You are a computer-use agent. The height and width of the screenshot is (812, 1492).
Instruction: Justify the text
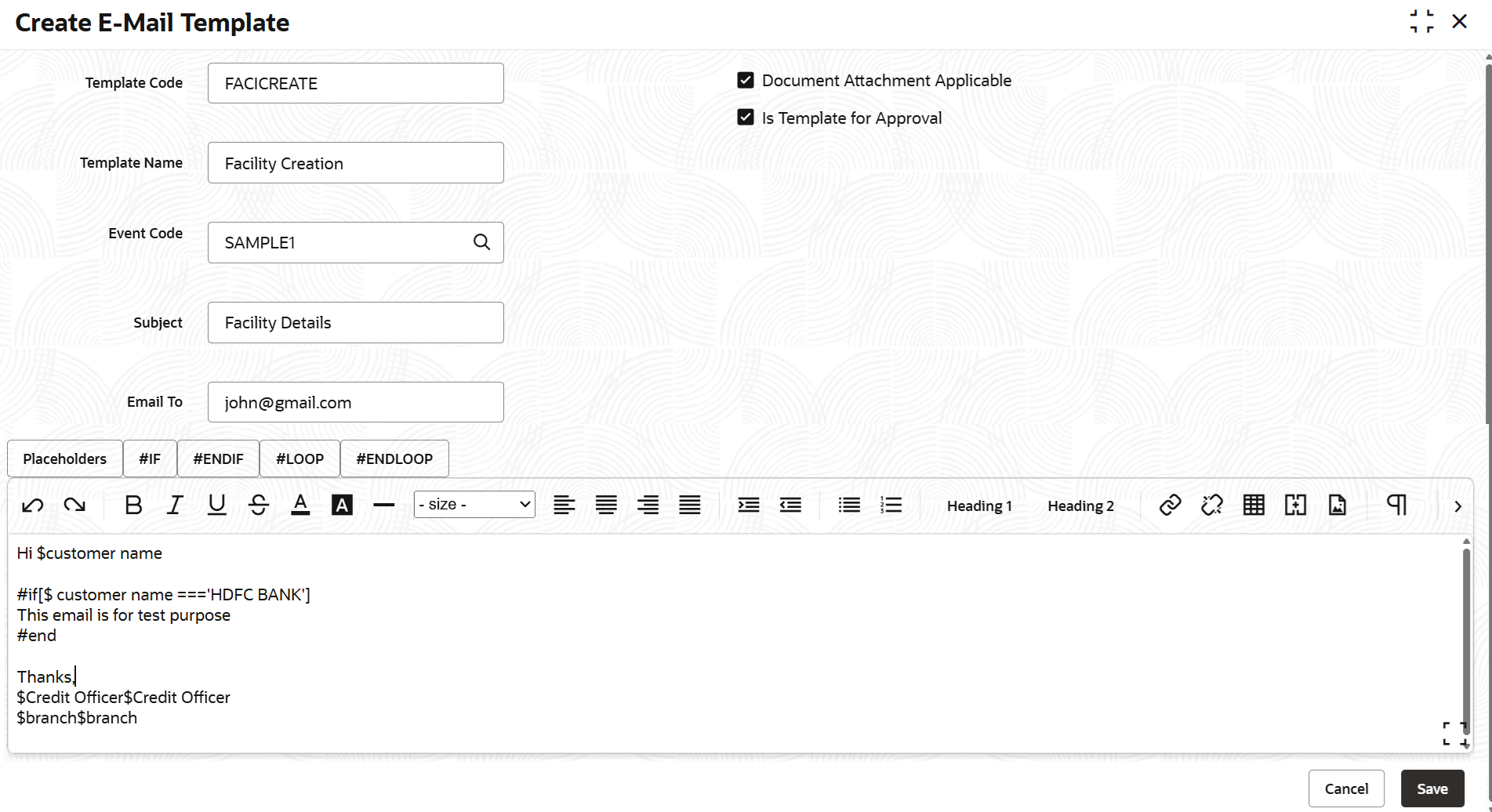click(690, 506)
